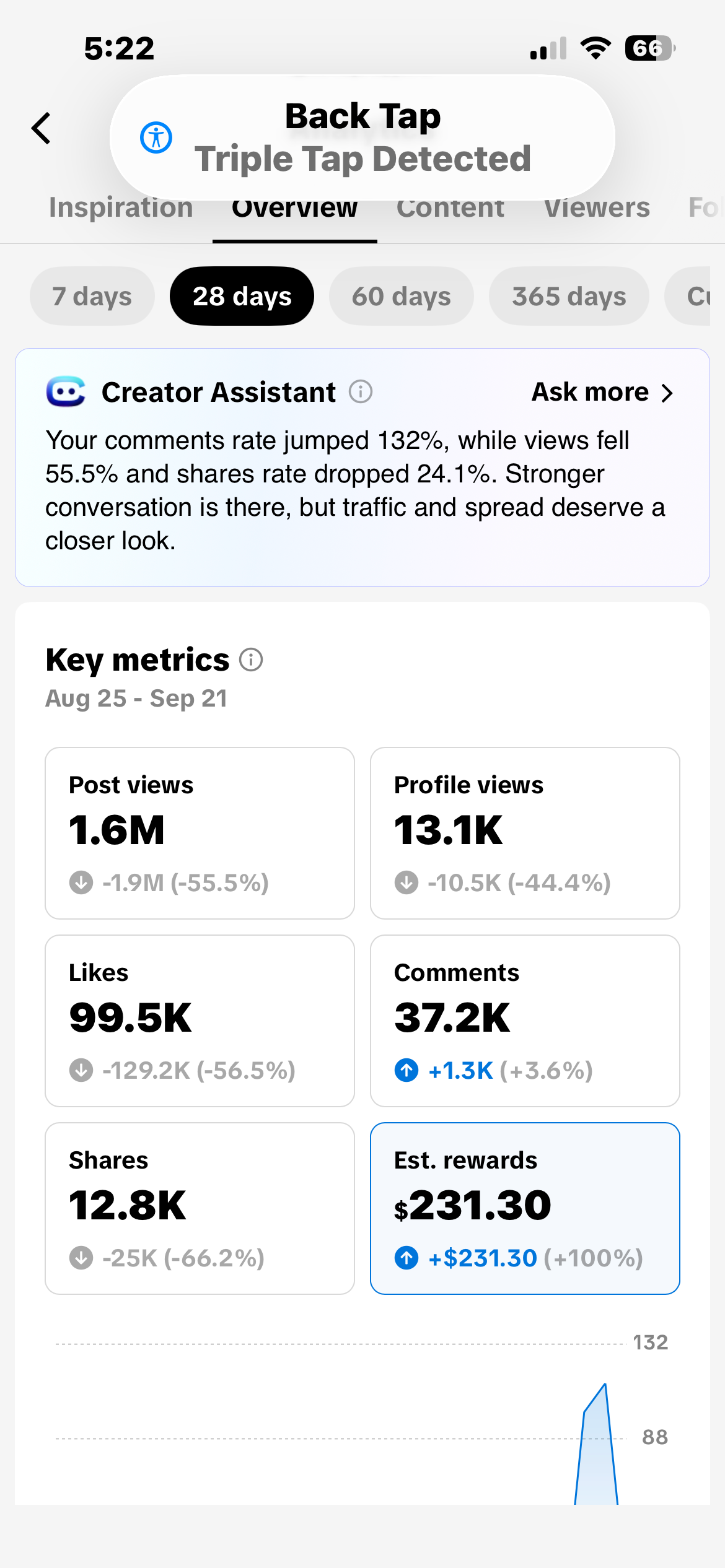The width and height of the screenshot is (725, 1568).
Task: Tap the 132 chart axis label
Action: click(x=651, y=1342)
